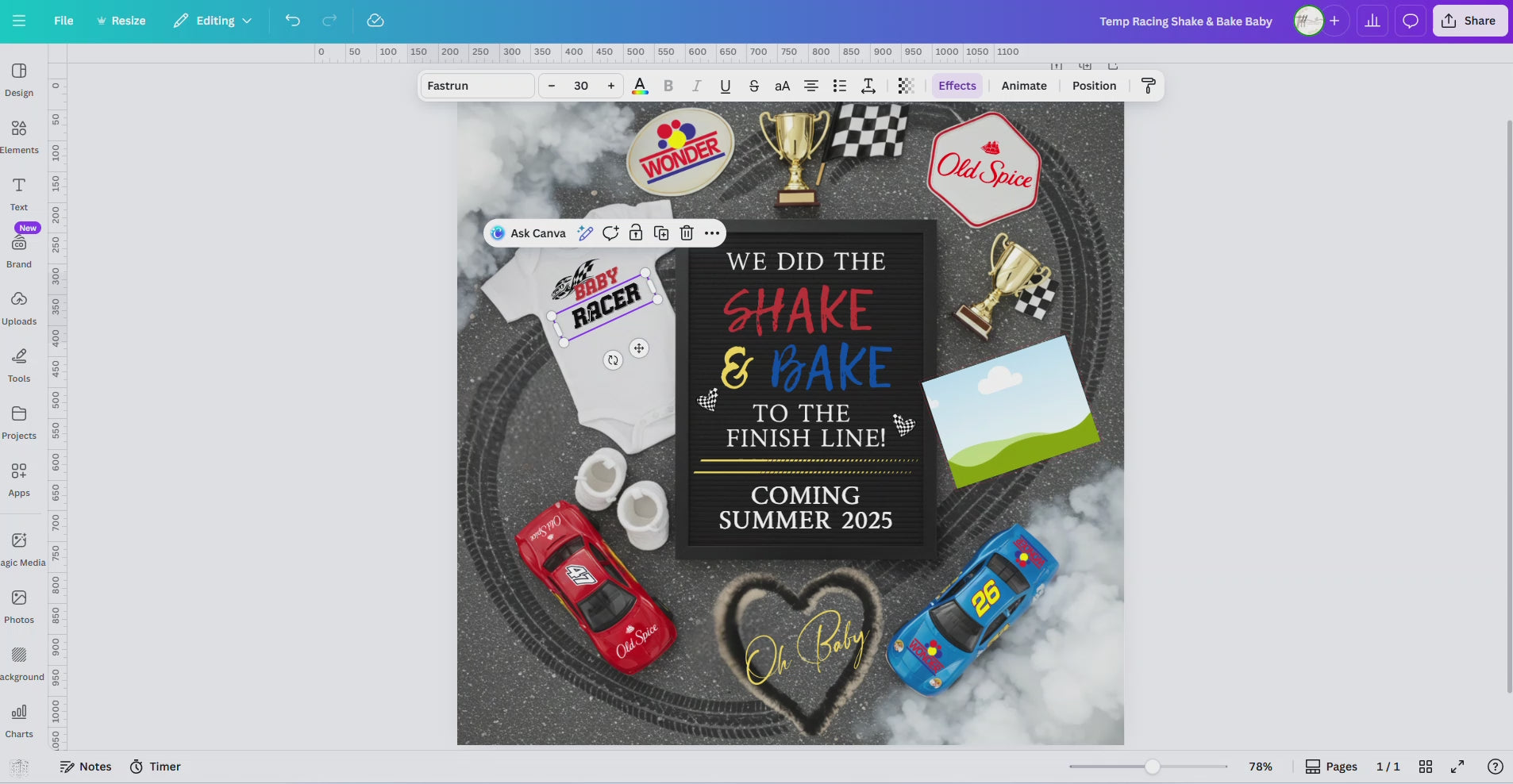Viewport: 1513px width, 784px height.
Task: Open the text color picker
Action: (639, 85)
